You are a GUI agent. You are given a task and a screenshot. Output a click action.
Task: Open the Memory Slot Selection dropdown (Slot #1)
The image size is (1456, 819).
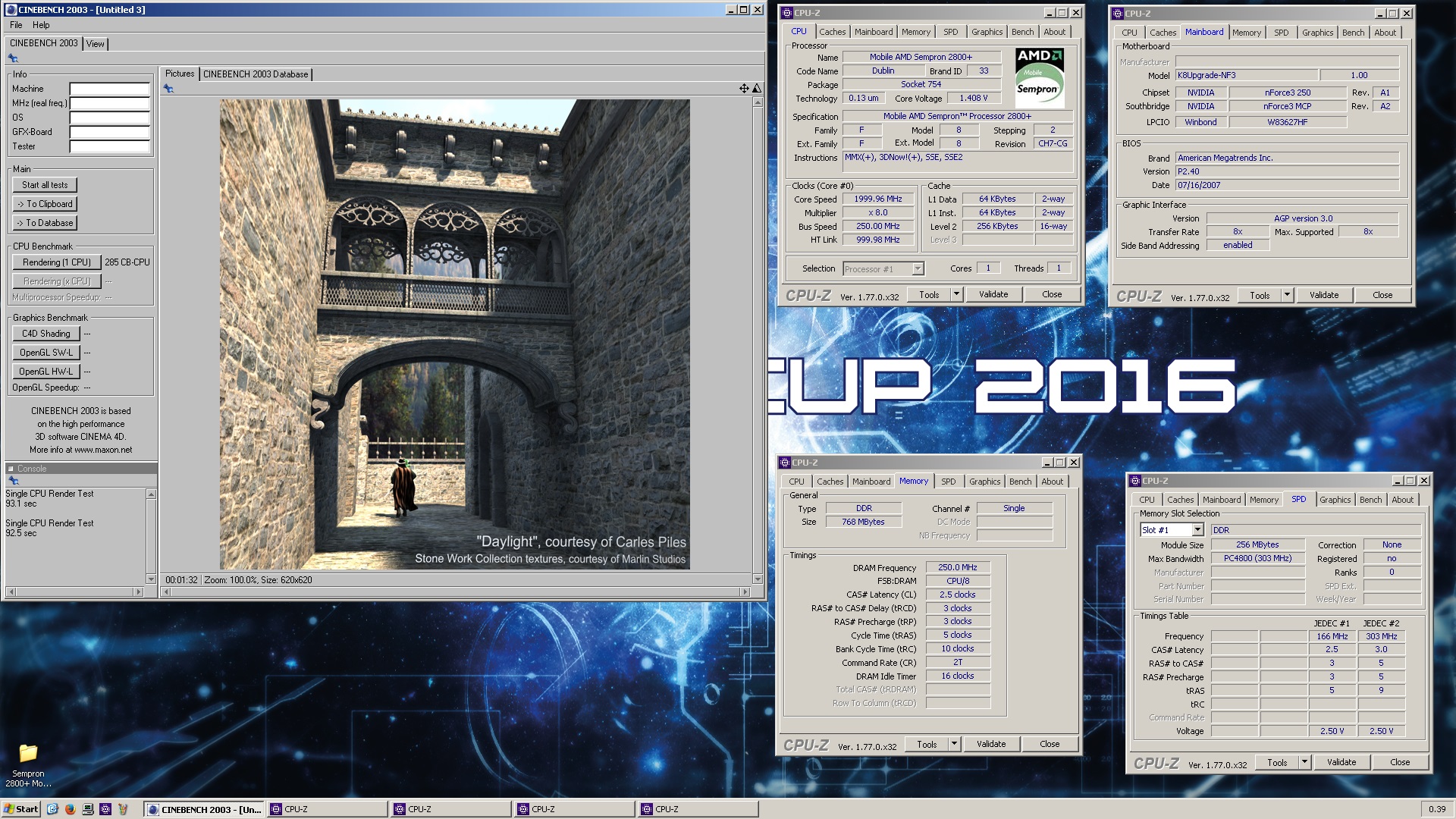pyautogui.click(x=1197, y=530)
